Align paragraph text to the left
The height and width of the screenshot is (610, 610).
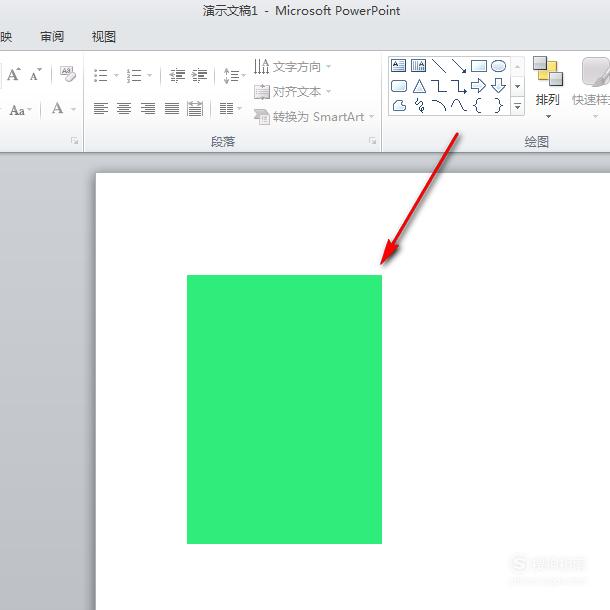(x=101, y=109)
